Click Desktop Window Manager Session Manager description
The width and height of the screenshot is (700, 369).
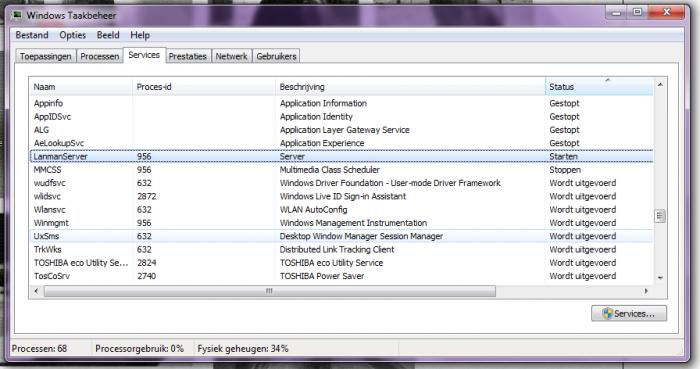(361, 236)
